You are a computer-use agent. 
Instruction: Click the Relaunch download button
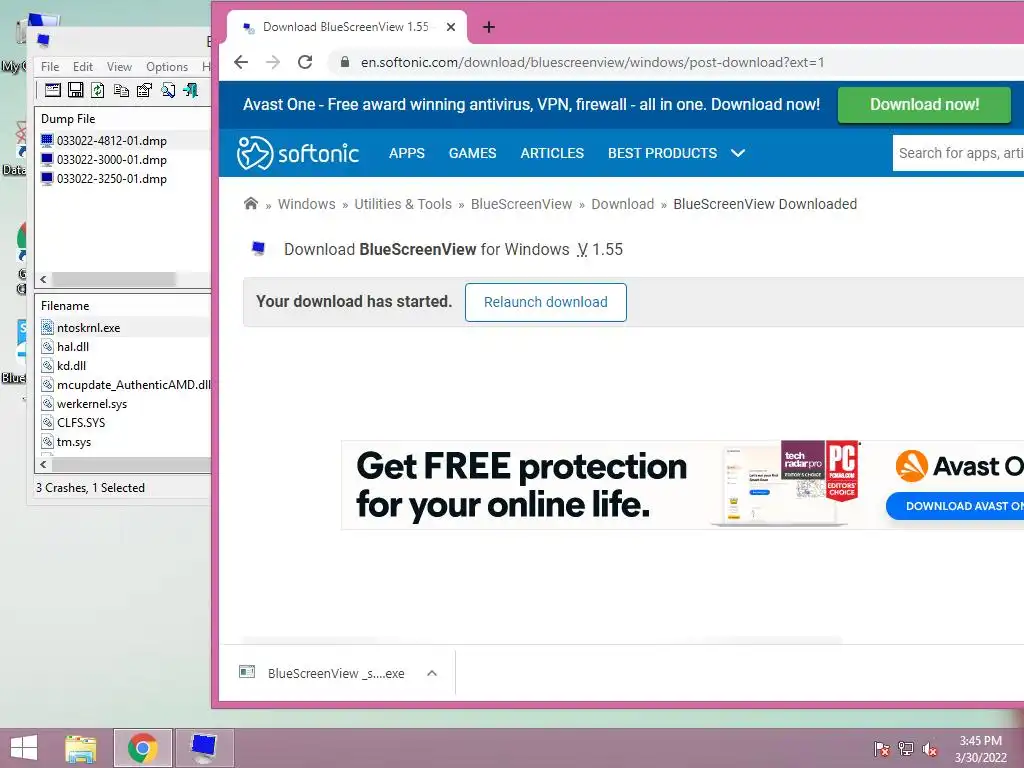pyautogui.click(x=546, y=302)
